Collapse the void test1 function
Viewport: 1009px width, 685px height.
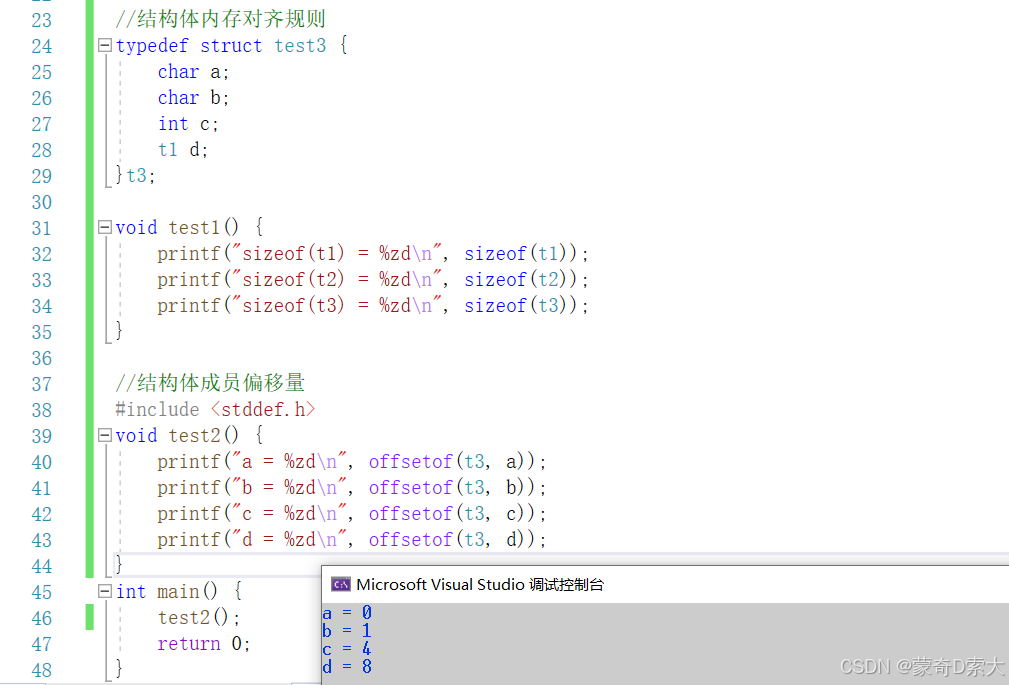point(105,227)
